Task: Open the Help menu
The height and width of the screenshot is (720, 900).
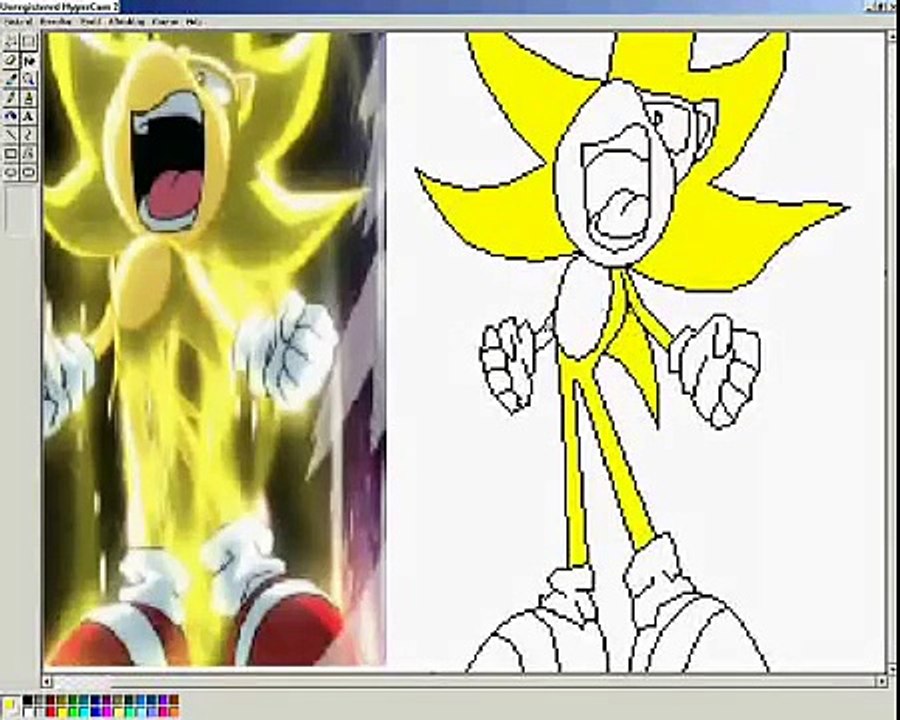Action: 194,22
